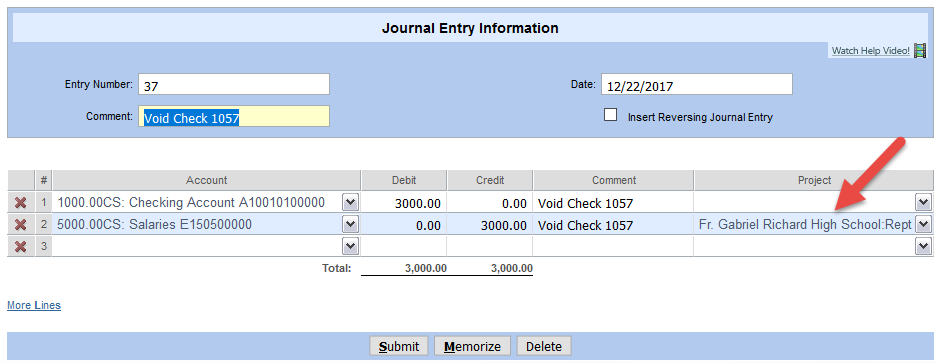The height and width of the screenshot is (363, 938).
Task: Click the Date field showing 12/22/2017
Action: coord(697,84)
